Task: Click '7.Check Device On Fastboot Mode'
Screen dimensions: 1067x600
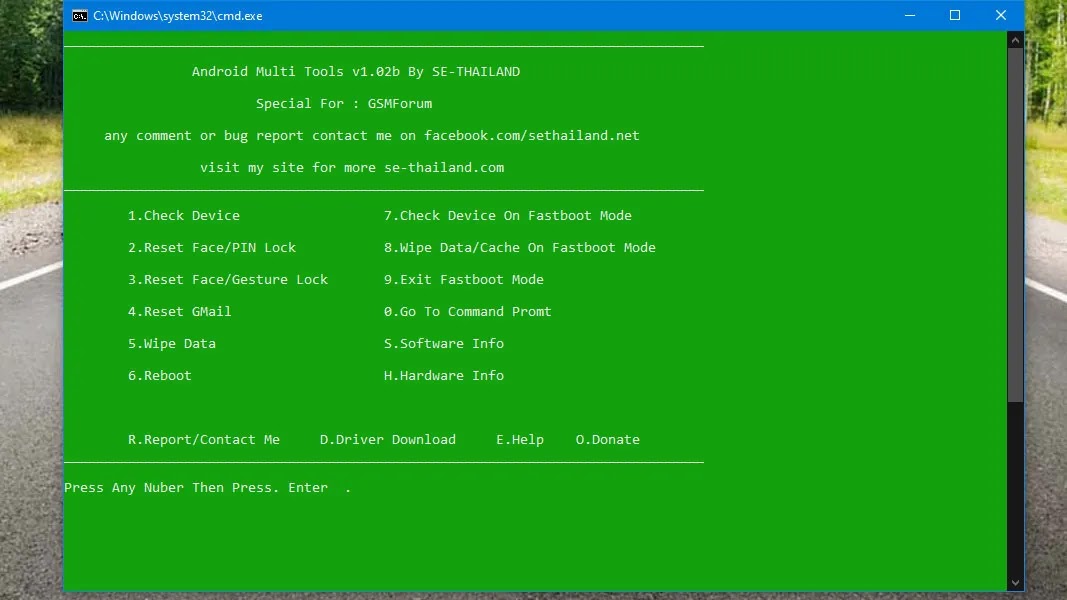Action: pos(508,216)
